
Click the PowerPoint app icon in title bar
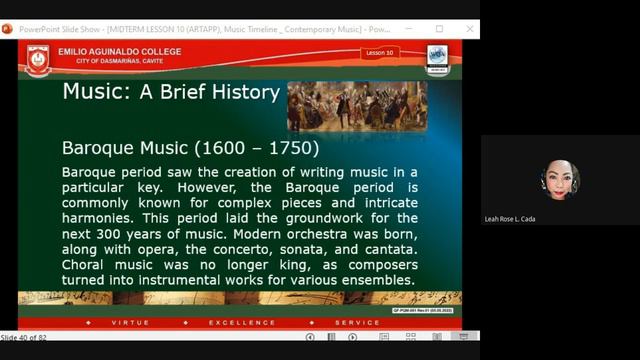coord(7,29)
